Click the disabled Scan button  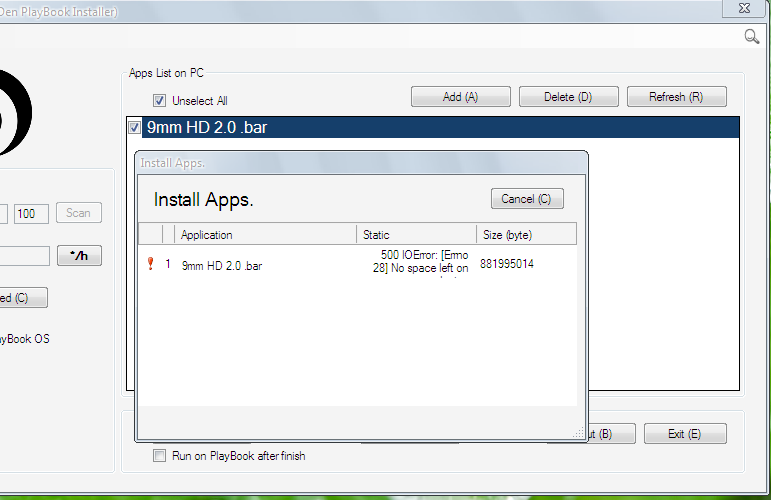pyautogui.click(x=79, y=213)
